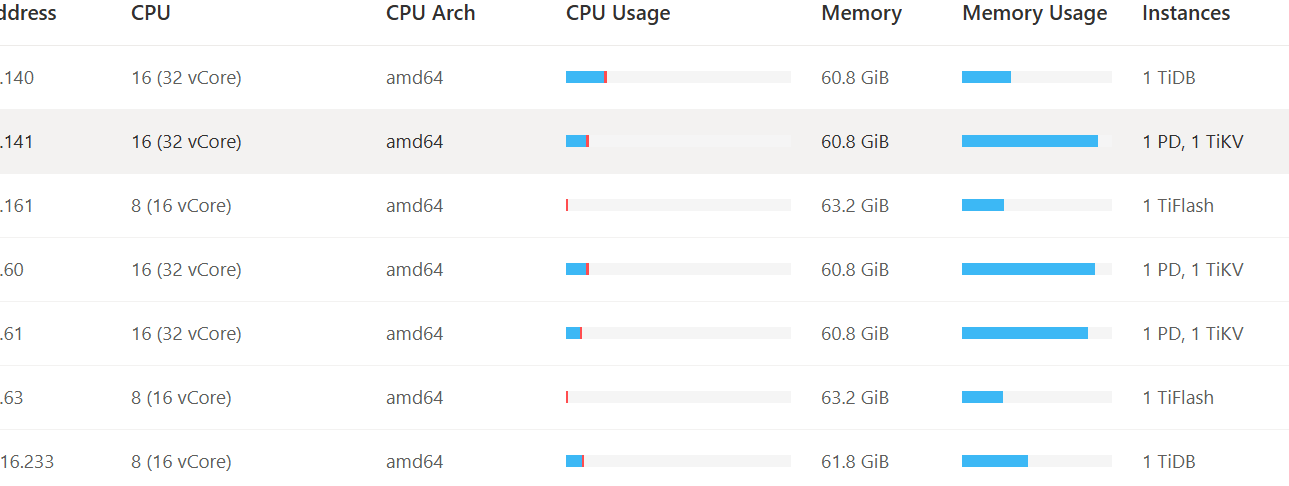Click memory usage bar for .61 host
The height and width of the screenshot is (486, 1289).
[1036, 333]
